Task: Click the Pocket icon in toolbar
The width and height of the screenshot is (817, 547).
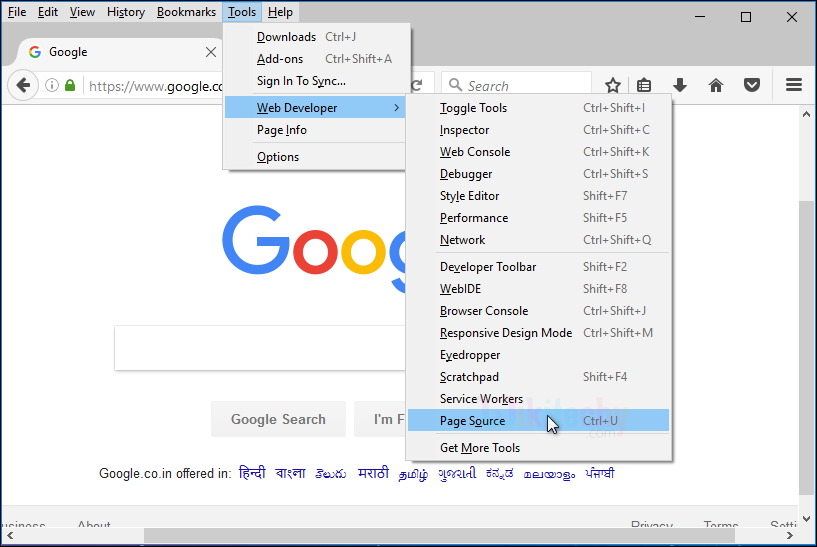Action: [x=751, y=86]
